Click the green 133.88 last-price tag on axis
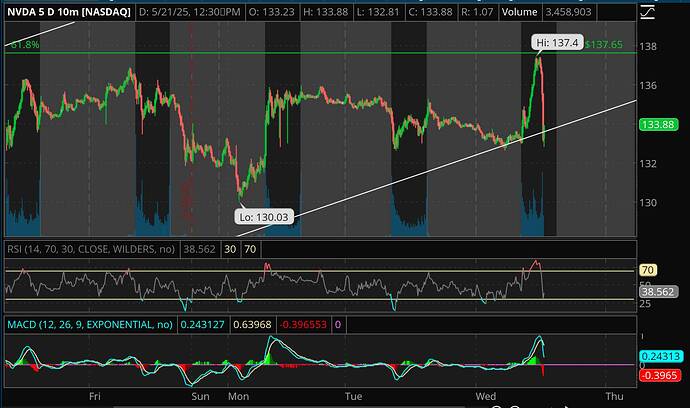 click(658, 125)
